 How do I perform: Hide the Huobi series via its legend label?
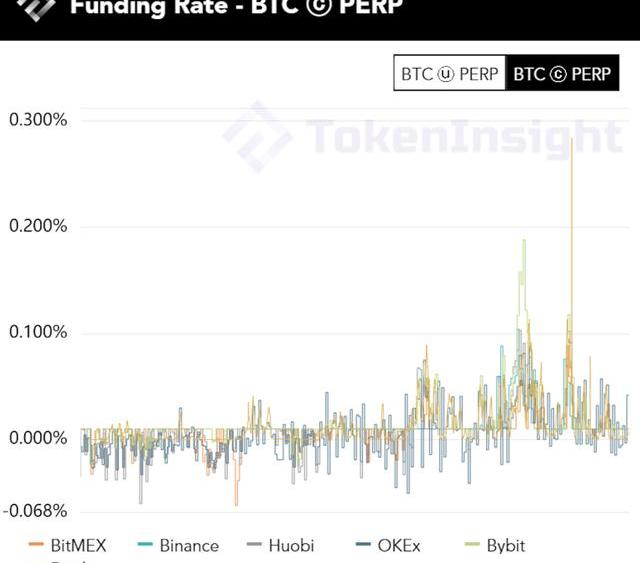click(291, 545)
